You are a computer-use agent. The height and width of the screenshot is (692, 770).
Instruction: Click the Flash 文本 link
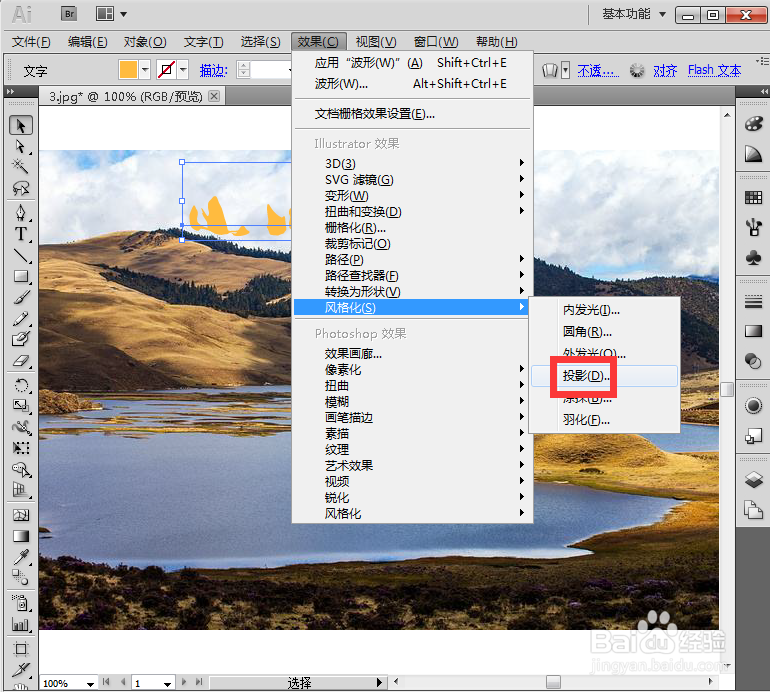715,71
